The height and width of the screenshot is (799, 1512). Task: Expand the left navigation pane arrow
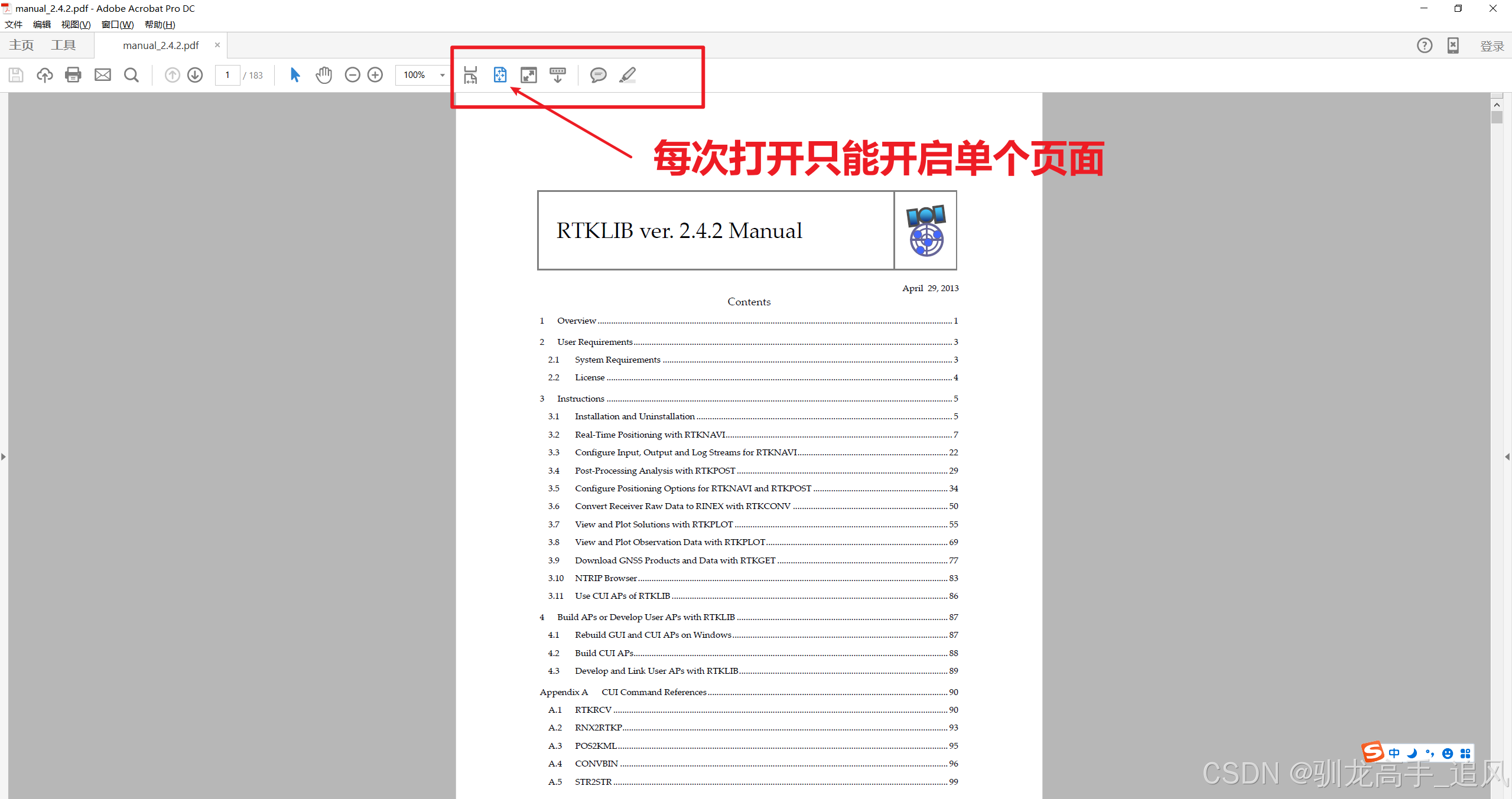point(4,456)
